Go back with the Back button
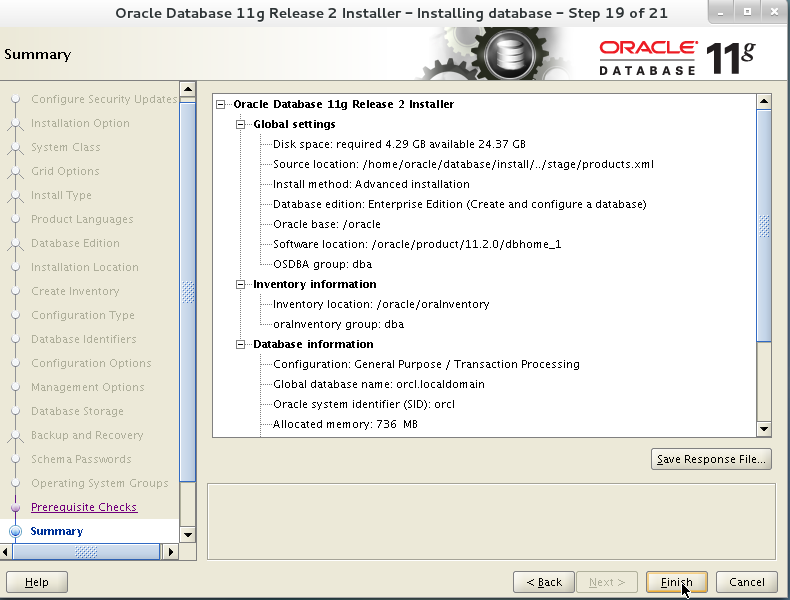790x600 pixels. point(544,582)
